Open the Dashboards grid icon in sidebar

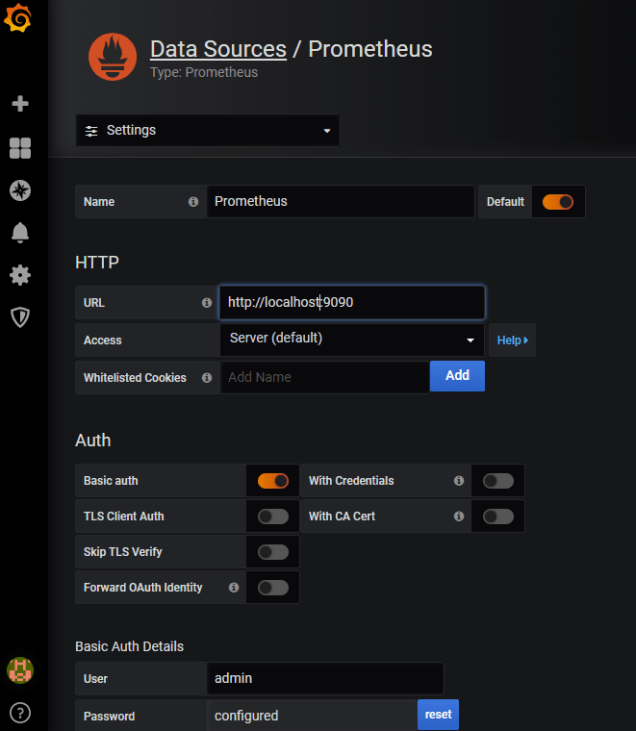(x=20, y=148)
